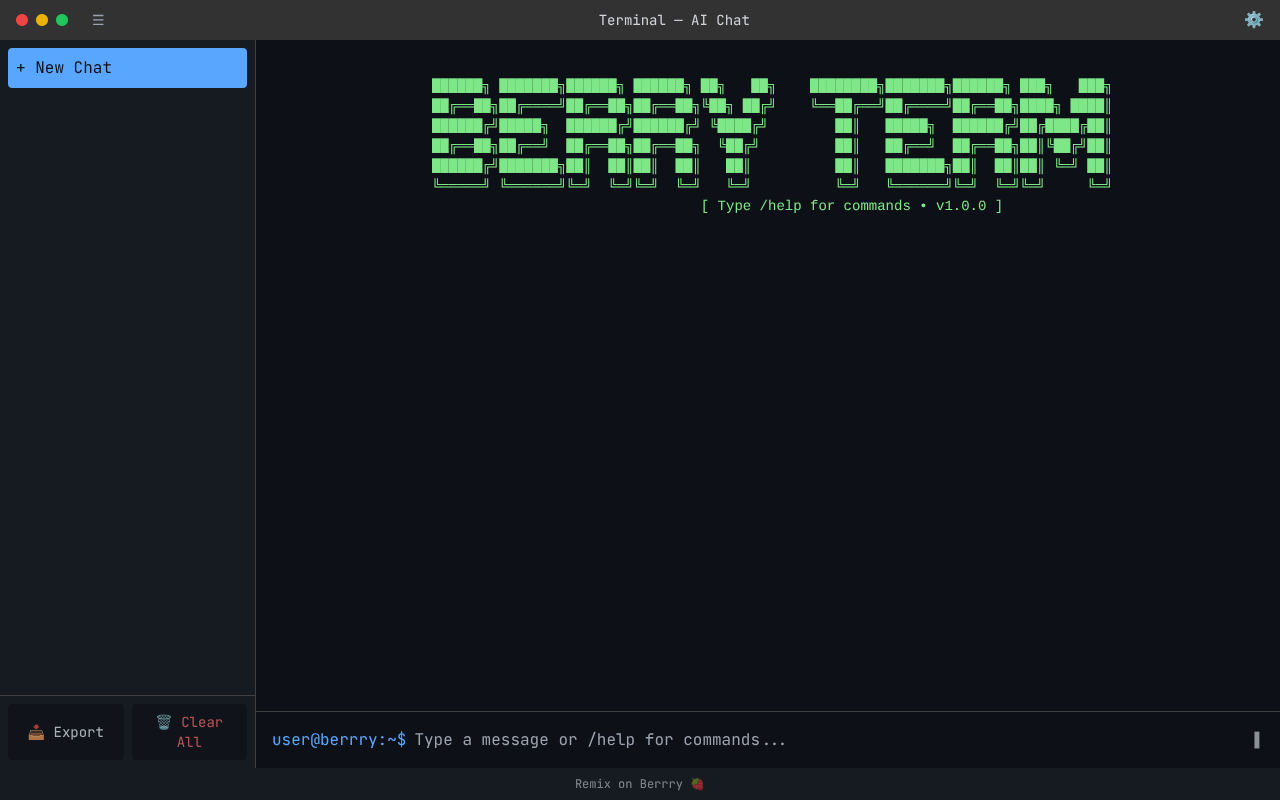Click the trash can icon in Clear All
The width and height of the screenshot is (1280, 800).
pyautogui.click(x=164, y=722)
